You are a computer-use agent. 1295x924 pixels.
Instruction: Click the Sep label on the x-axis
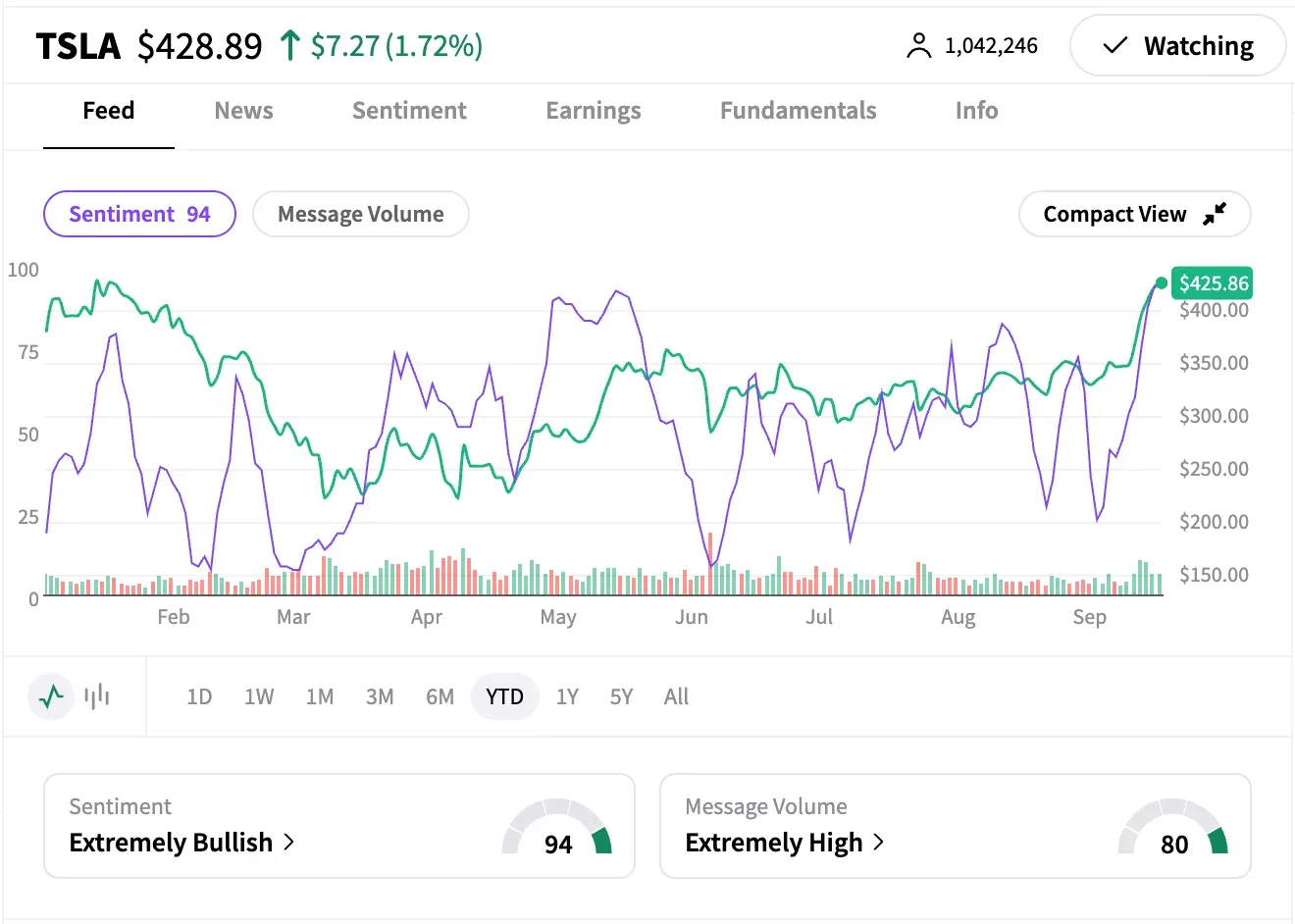[1089, 617]
